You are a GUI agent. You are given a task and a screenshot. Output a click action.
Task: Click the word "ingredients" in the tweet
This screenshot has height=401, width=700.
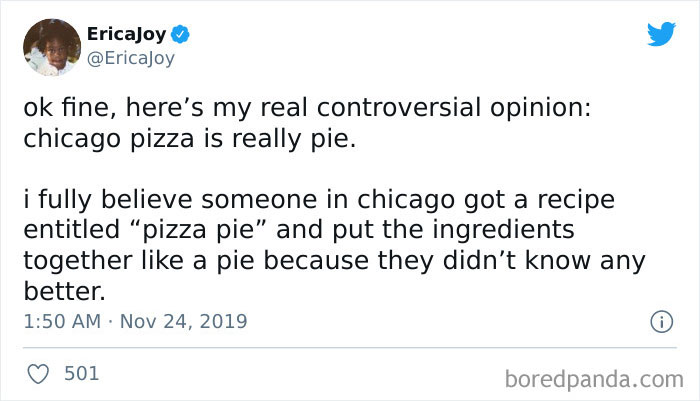[x=509, y=231]
